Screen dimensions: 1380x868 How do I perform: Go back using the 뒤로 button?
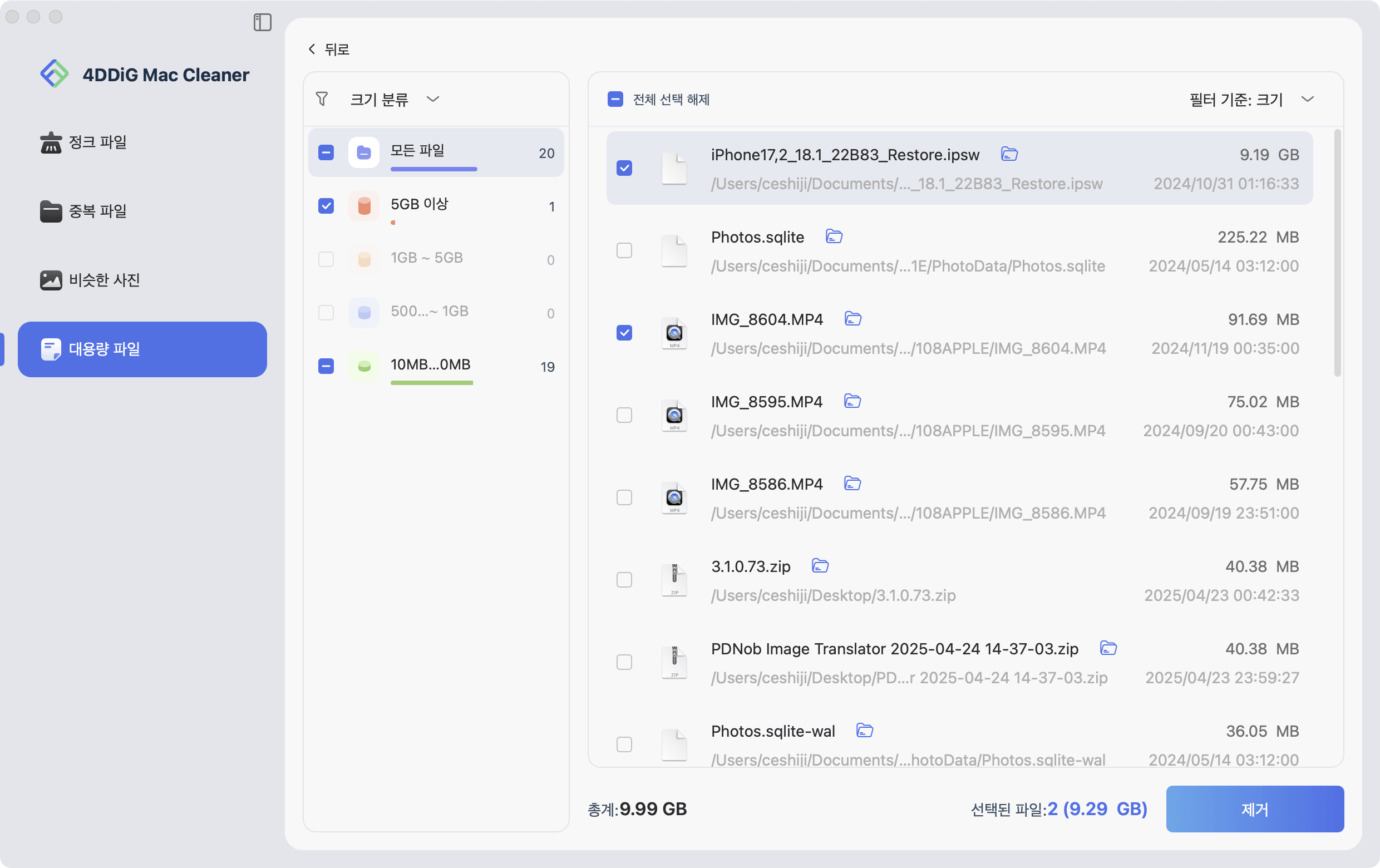point(328,49)
